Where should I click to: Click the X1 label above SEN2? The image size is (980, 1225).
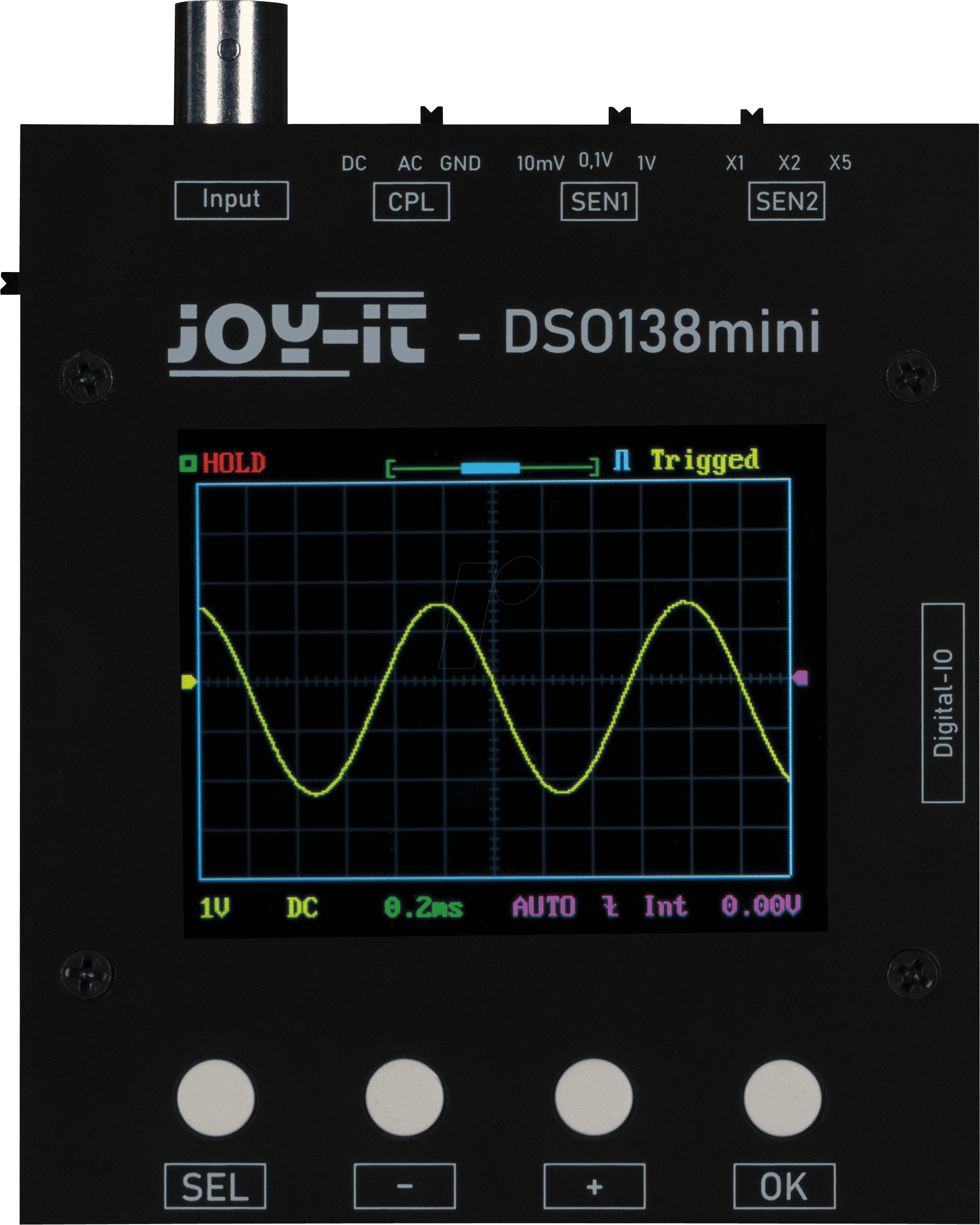(x=735, y=163)
